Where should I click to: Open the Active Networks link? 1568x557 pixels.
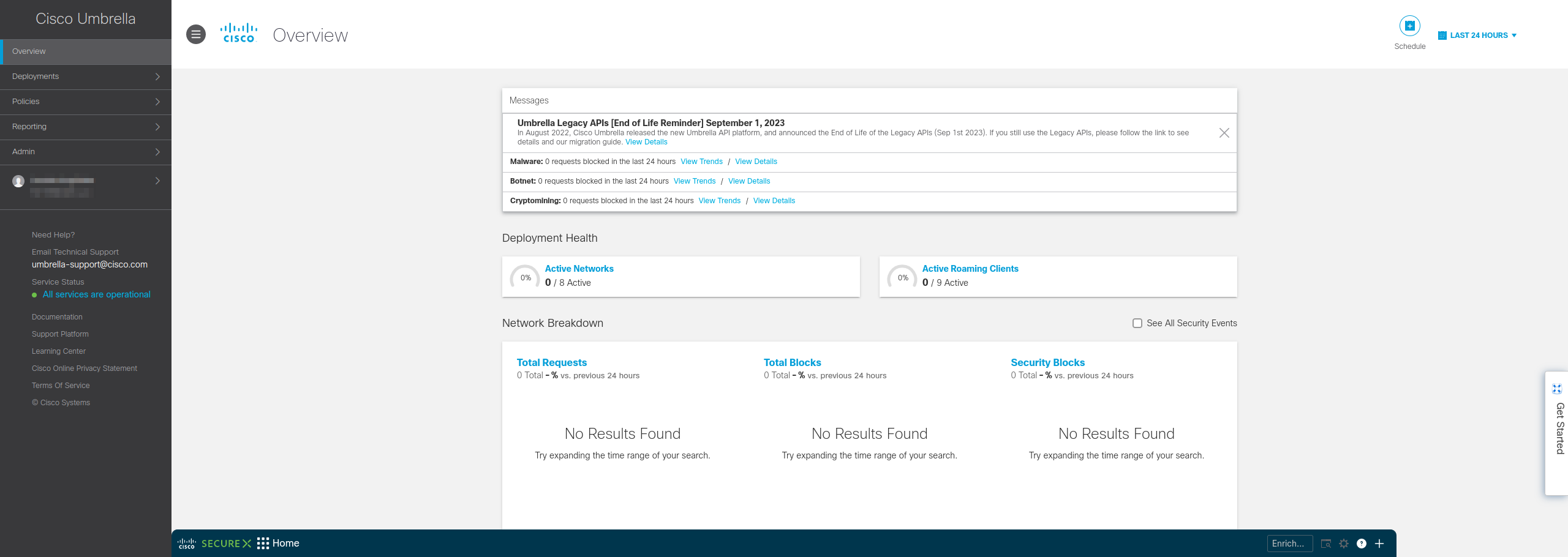[x=579, y=269]
